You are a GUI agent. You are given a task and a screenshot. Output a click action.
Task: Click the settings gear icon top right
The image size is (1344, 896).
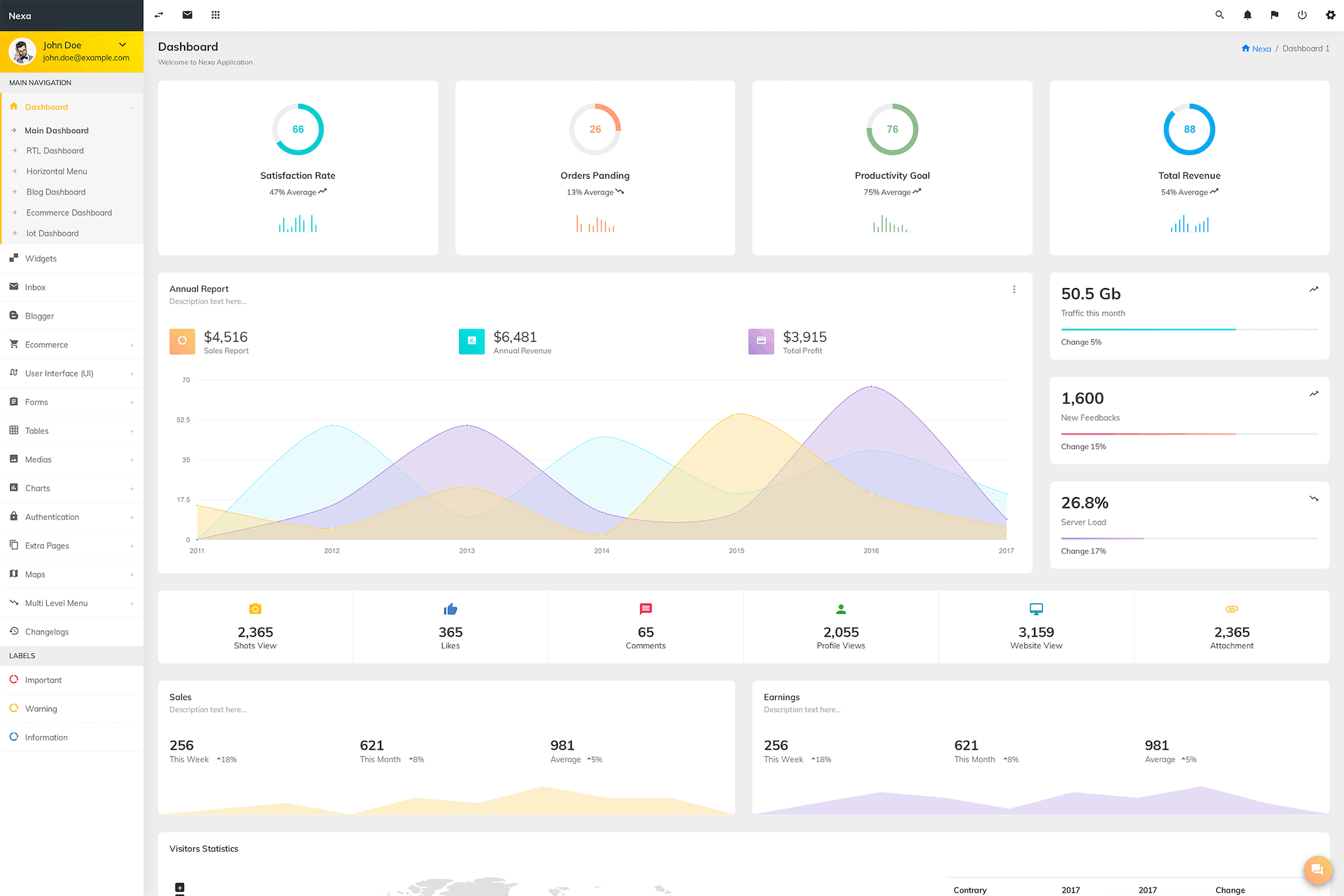click(1331, 15)
